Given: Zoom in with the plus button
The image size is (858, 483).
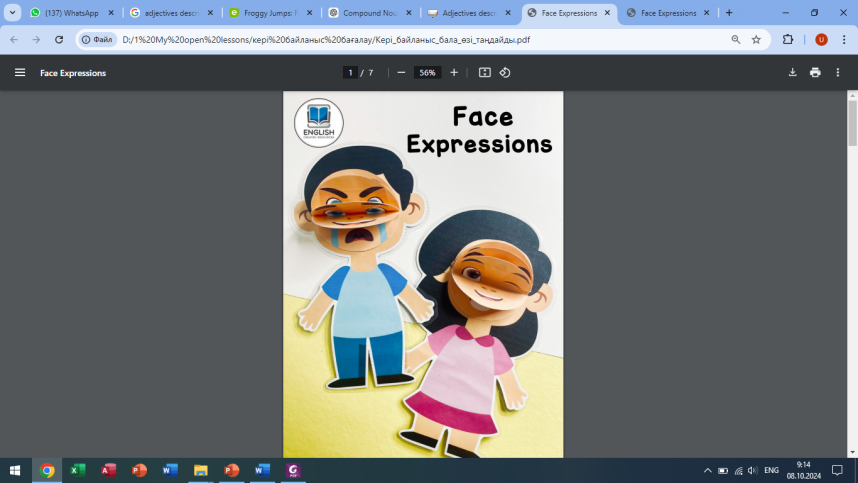Looking at the screenshot, I should pyautogui.click(x=454, y=72).
